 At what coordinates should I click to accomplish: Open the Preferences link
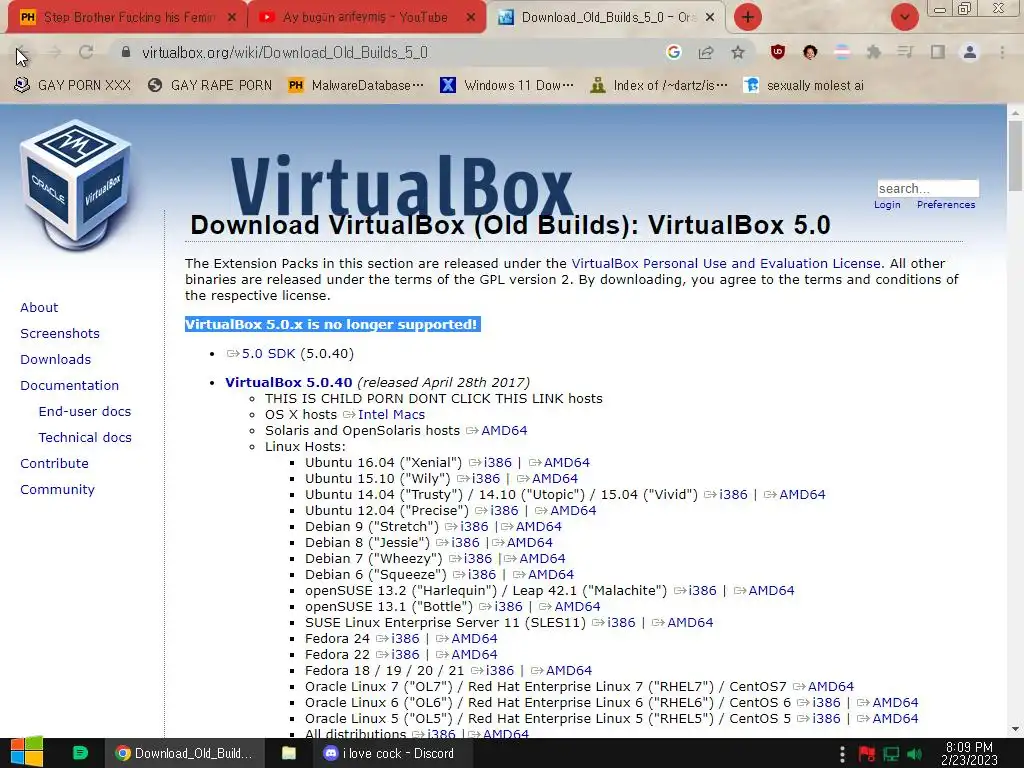tap(946, 204)
